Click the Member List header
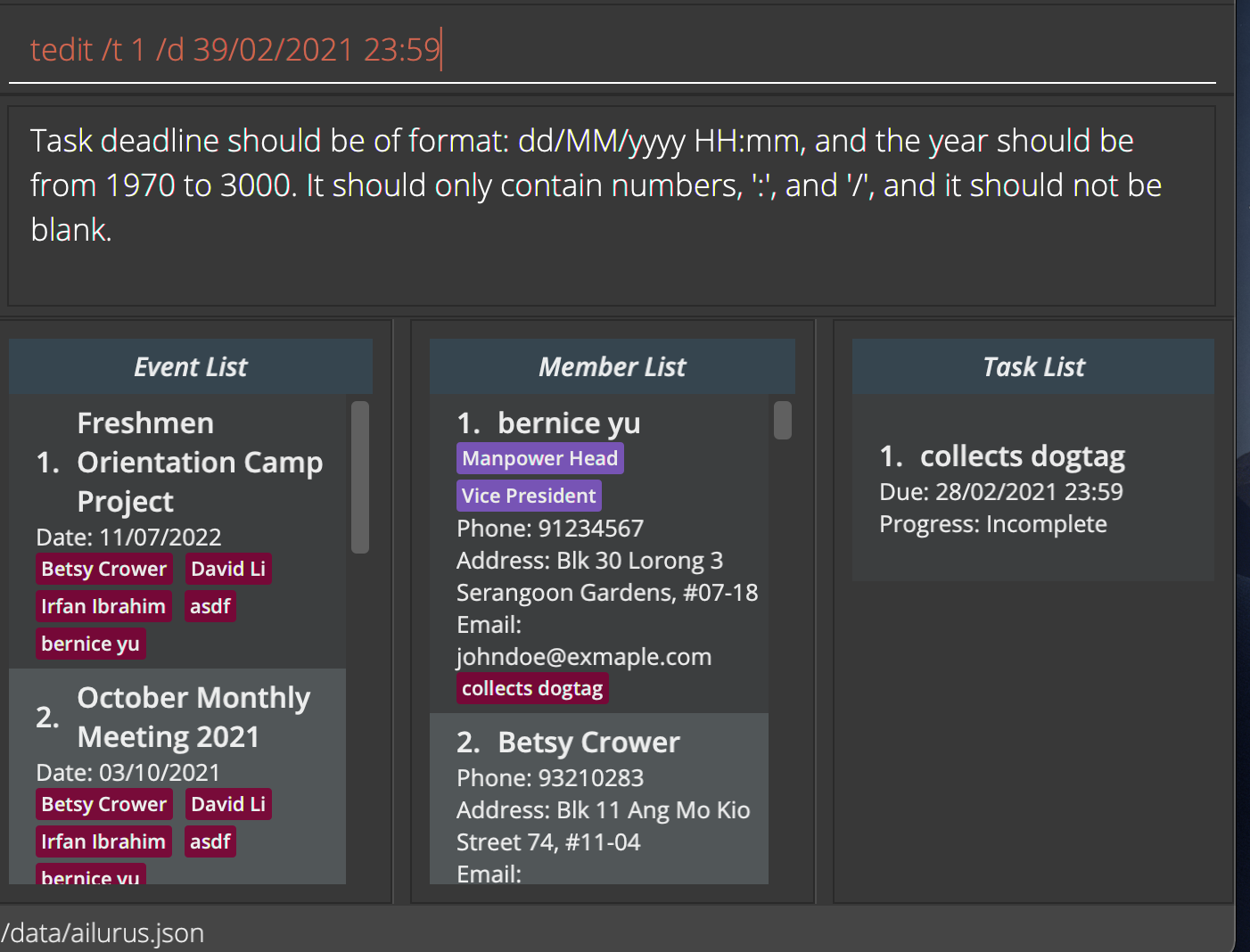Viewport: 1250px width, 952px height. [613, 366]
